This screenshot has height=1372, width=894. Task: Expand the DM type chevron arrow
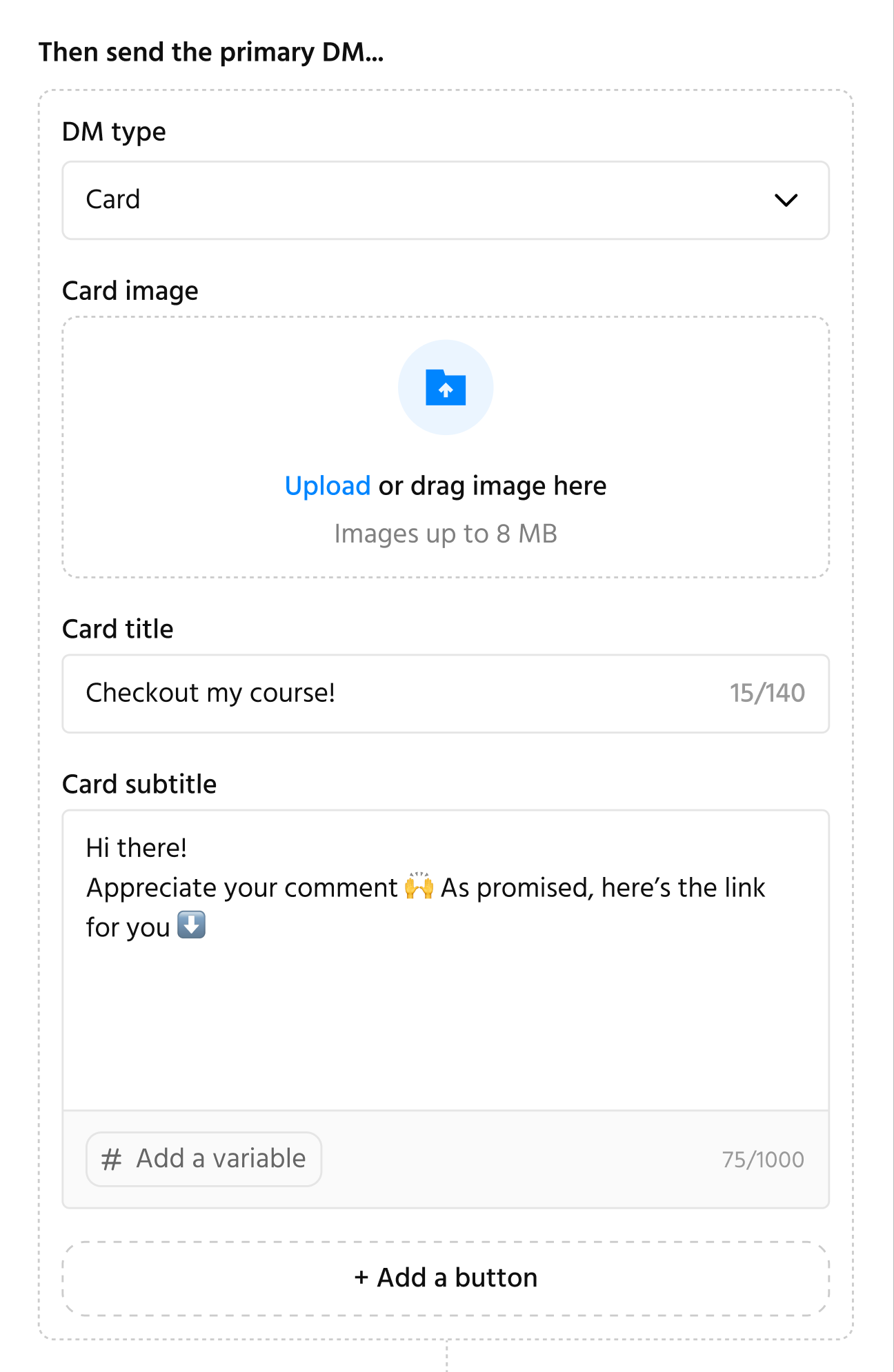[x=786, y=200]
